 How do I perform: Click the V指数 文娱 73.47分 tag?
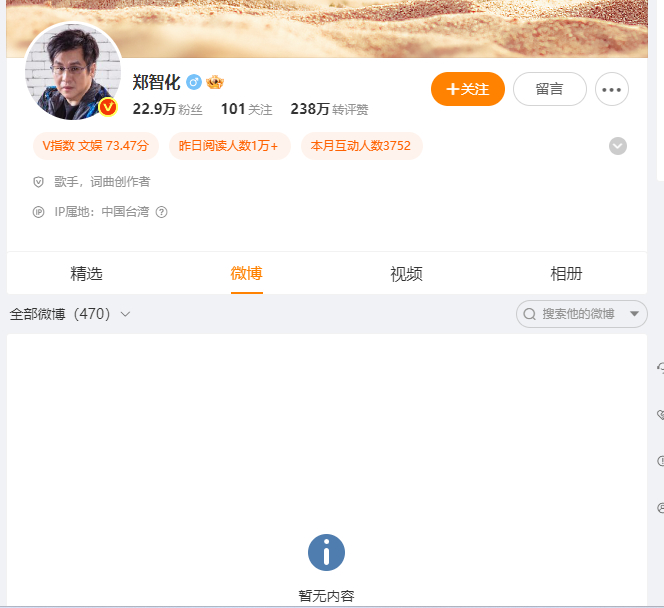point(96,146)
